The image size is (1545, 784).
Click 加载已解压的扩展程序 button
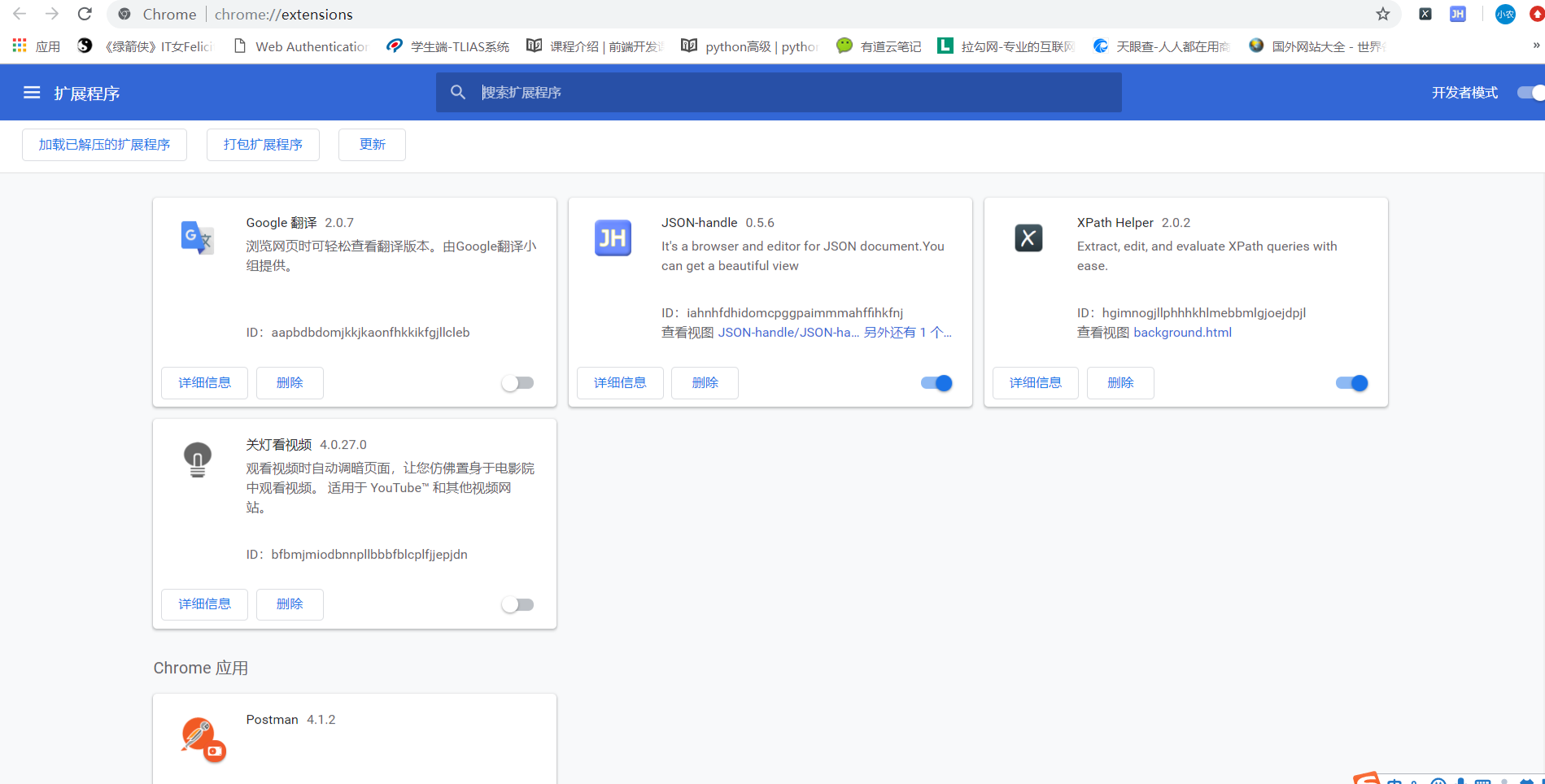tap(104, 145)
